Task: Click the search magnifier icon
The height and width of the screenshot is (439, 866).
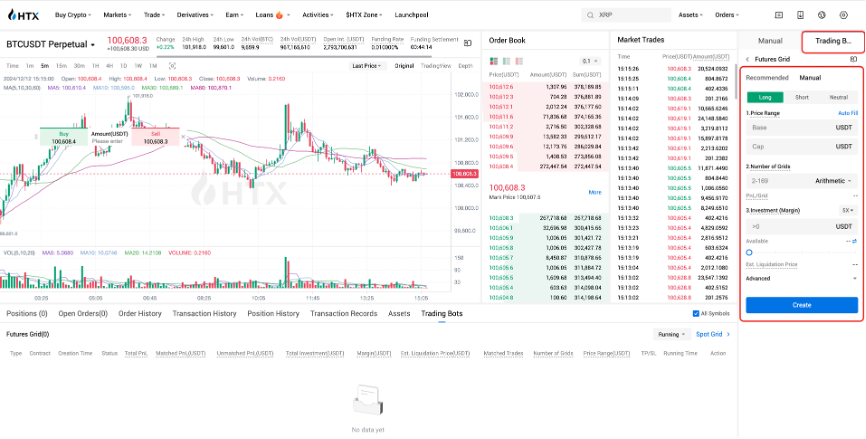Action: click(x=590, y=15)
